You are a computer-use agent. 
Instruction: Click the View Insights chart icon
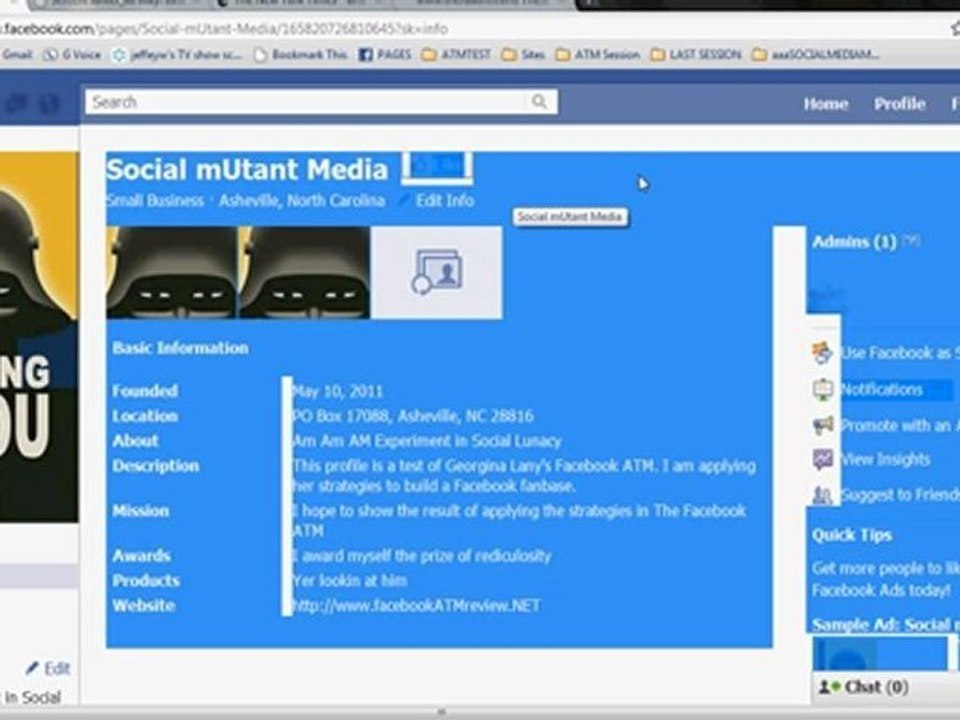[822, 459]
